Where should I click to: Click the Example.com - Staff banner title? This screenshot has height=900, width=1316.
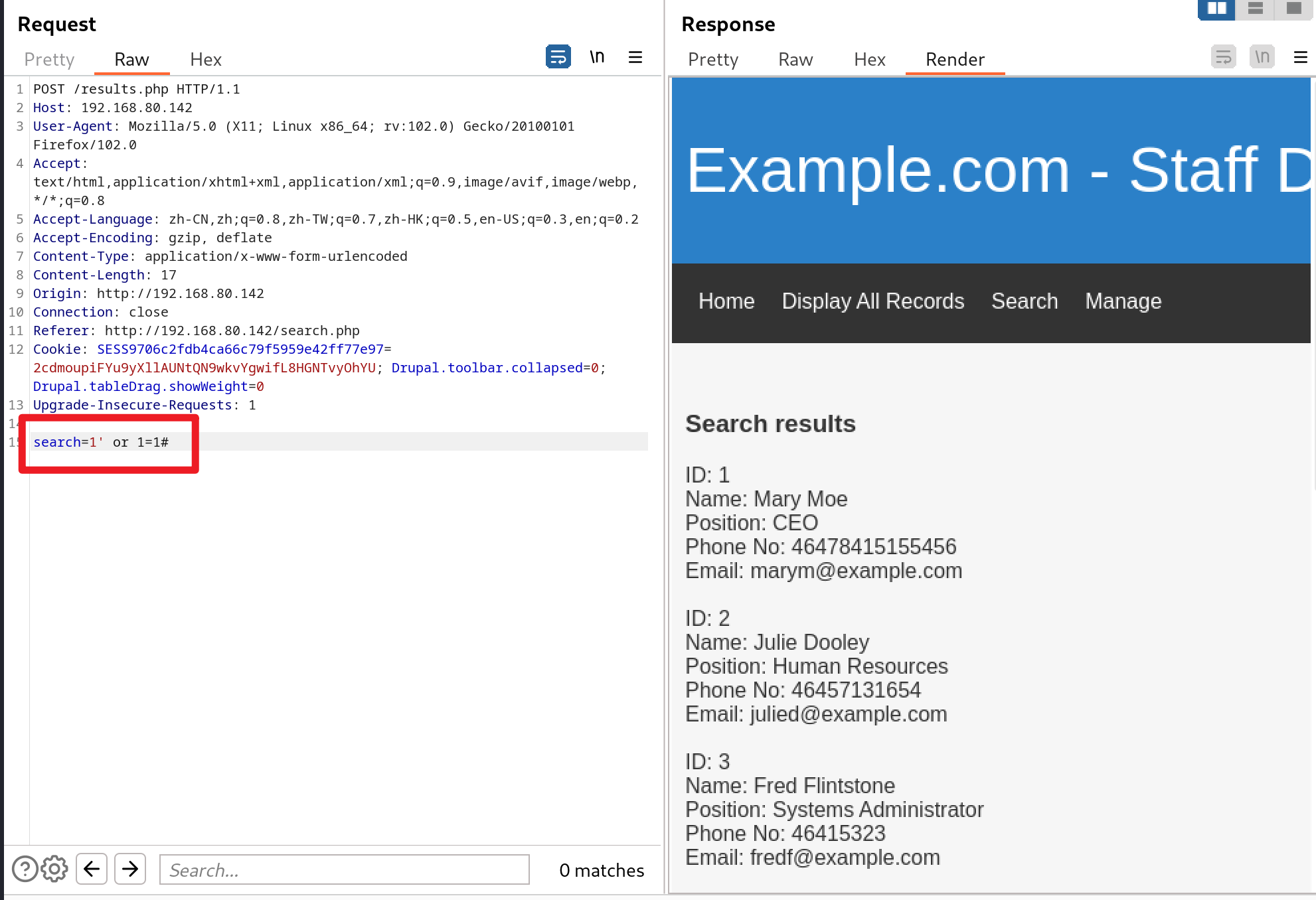999,171
